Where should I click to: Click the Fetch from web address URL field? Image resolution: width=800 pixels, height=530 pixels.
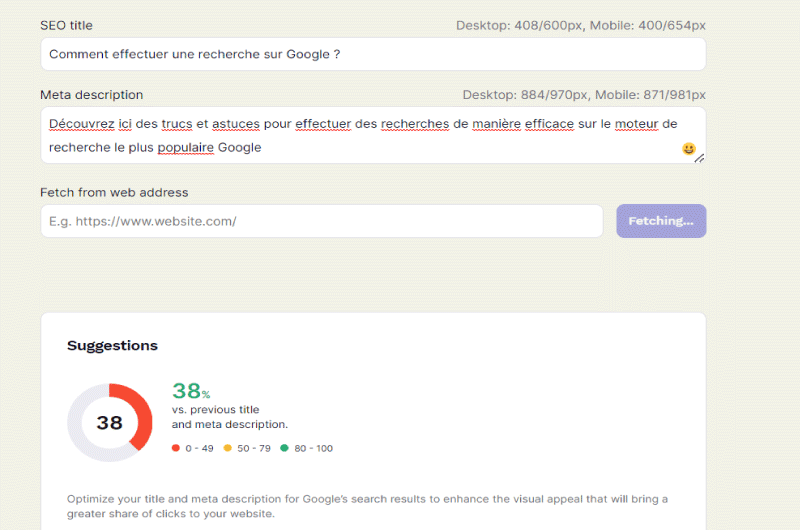pyautogui.click(x=322, y=221)
